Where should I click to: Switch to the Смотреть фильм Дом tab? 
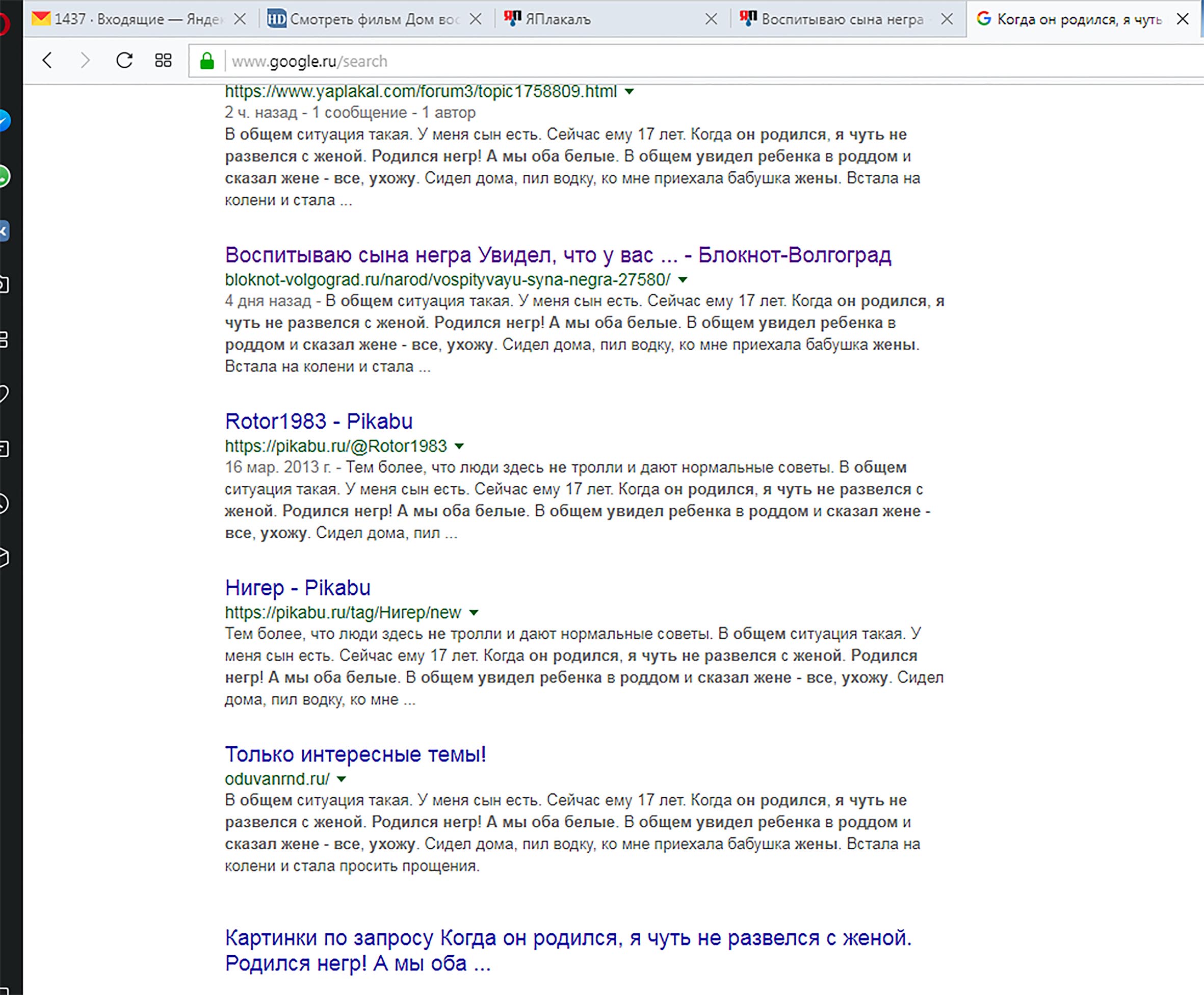(x=375, y=19)
